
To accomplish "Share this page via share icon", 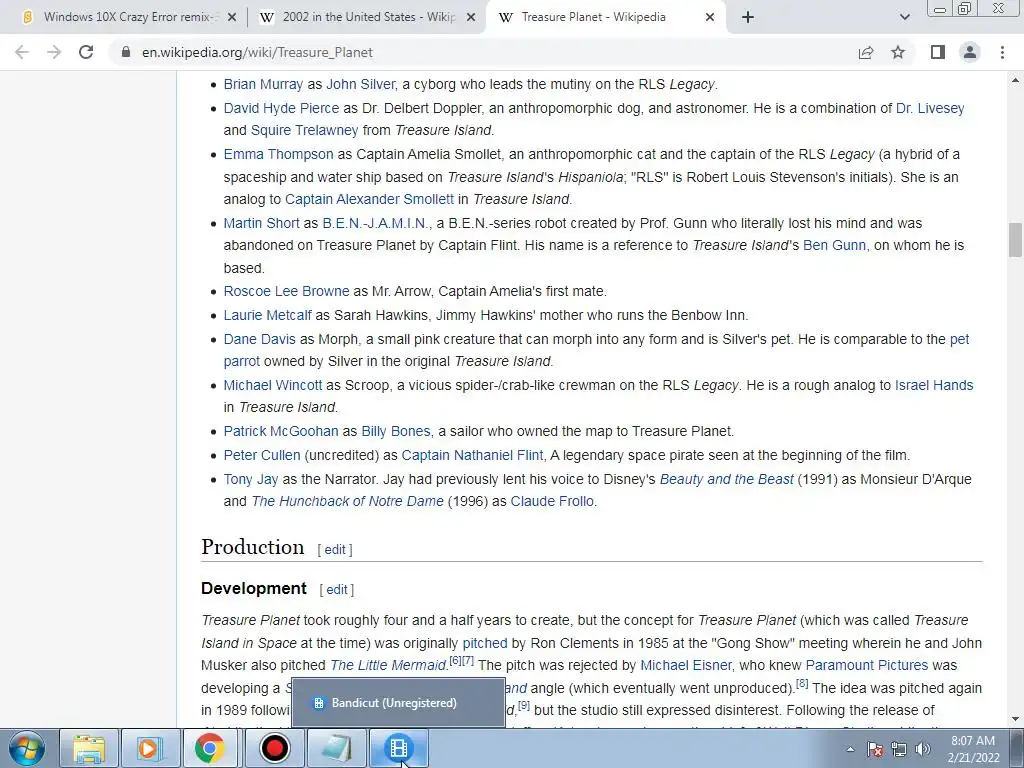I will pos(866,52).
